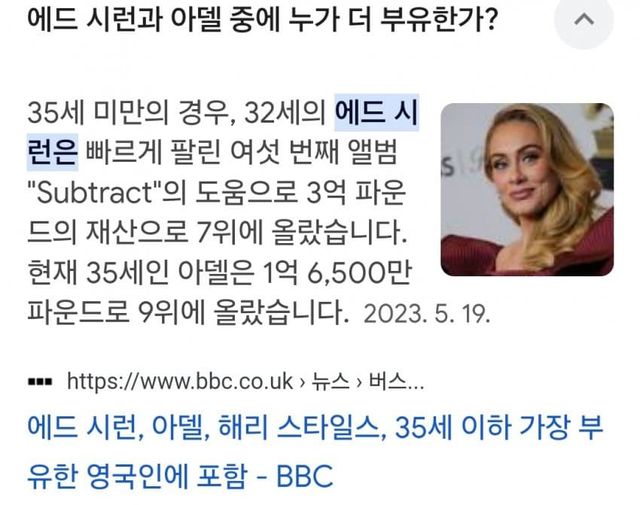Click highlighted 에드 시 text on first line
This screenshot has width=640, height=505.
[x=377, y=113]
